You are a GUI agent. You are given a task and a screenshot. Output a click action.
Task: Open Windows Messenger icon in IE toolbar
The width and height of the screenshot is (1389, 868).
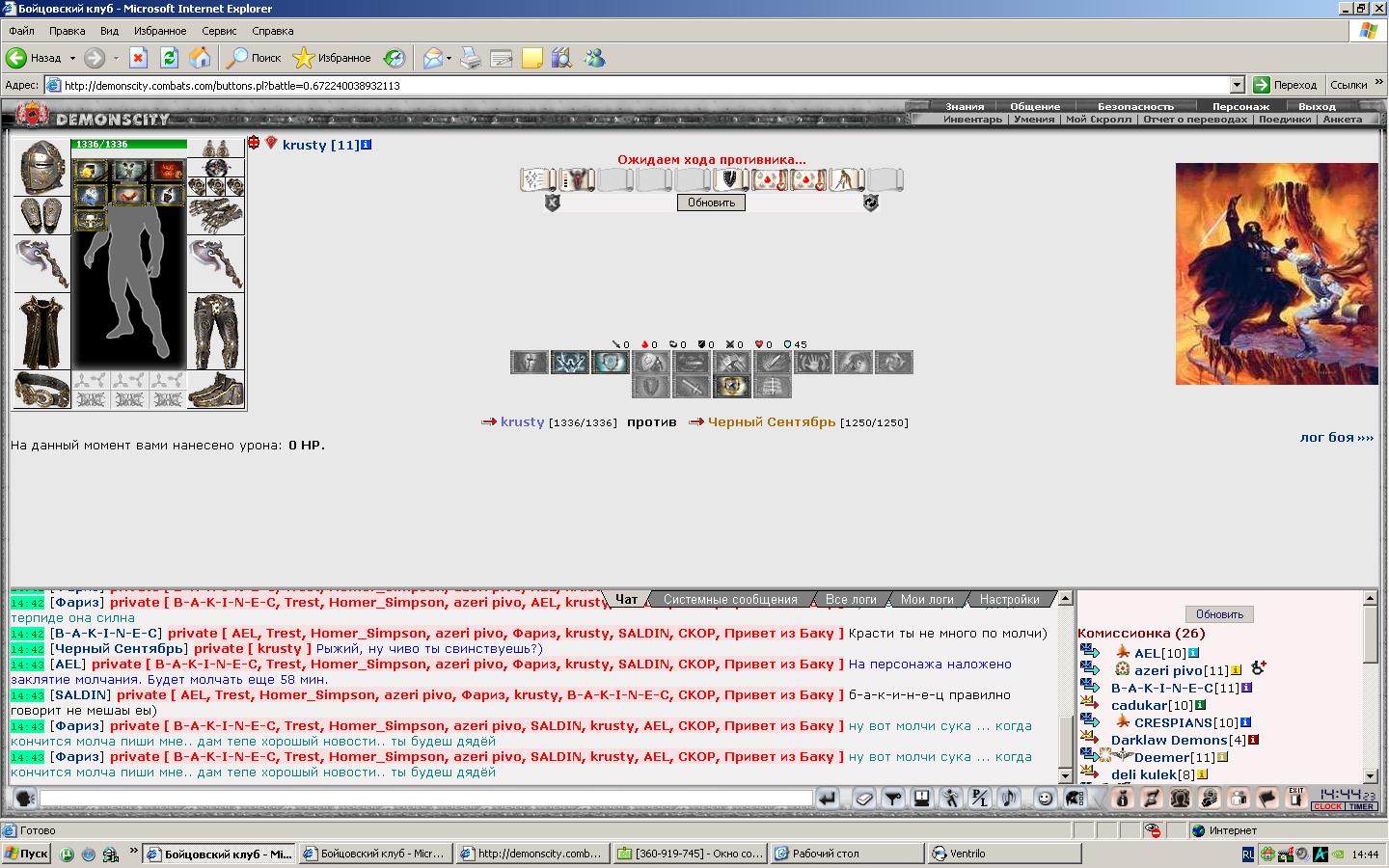click(x=594, y=58)
